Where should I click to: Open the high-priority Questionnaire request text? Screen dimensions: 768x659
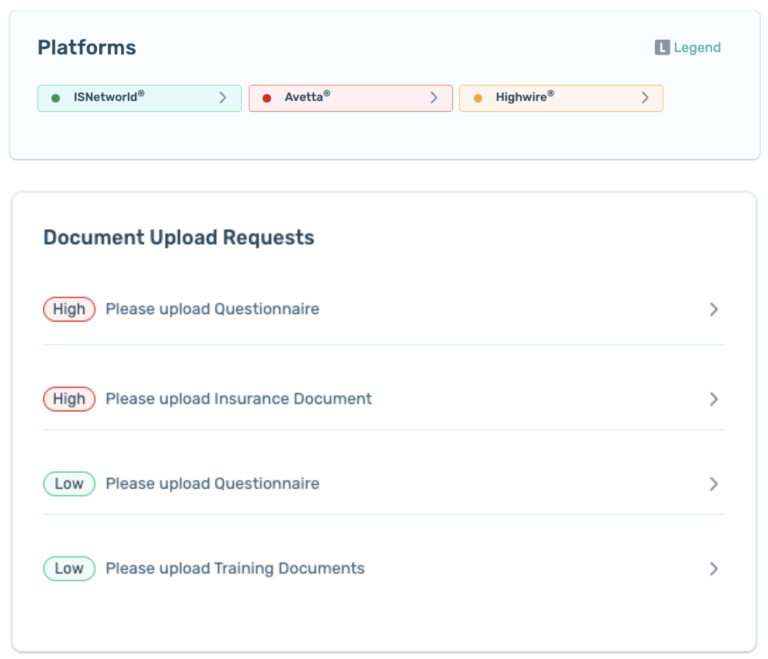coord(212,309)
